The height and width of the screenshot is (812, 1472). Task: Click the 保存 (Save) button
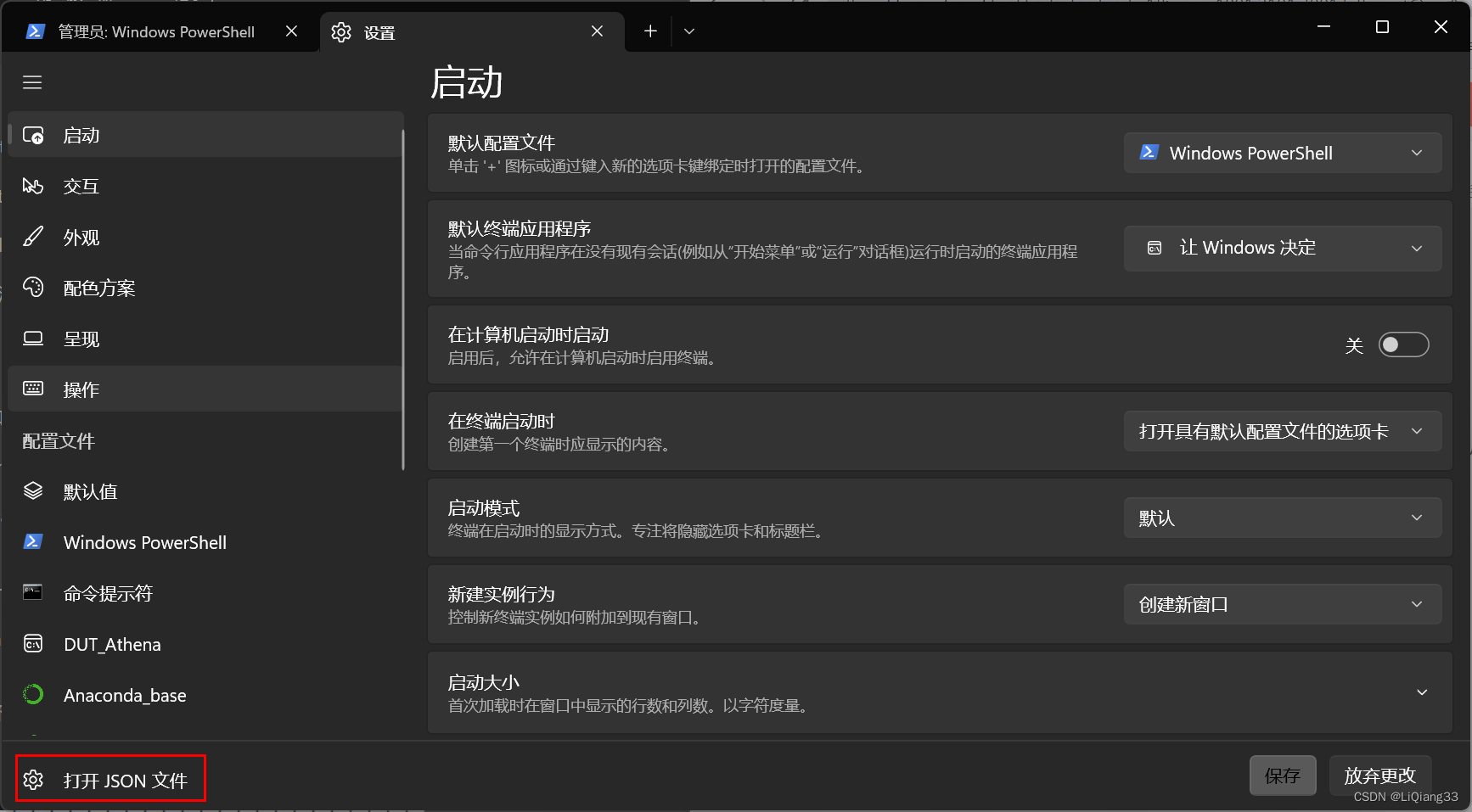(1282, 775)
